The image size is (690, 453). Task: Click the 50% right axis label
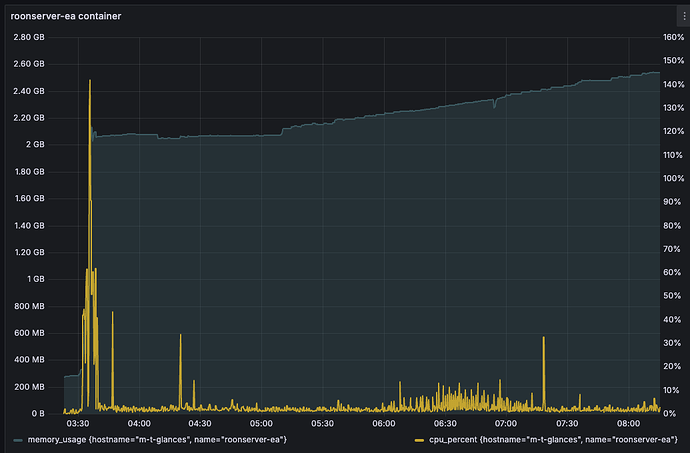tap(672, 296)
